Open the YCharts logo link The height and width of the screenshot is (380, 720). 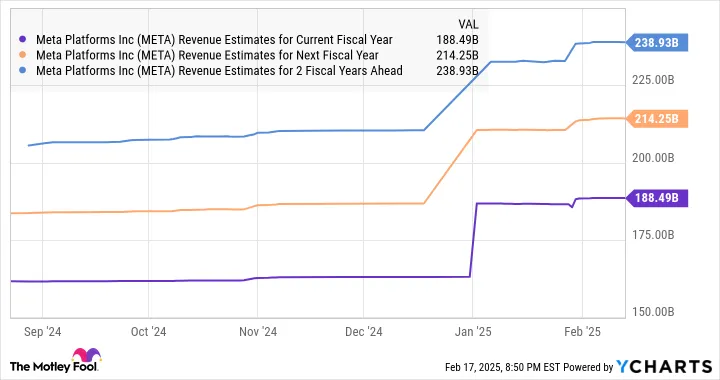(664, 366)
